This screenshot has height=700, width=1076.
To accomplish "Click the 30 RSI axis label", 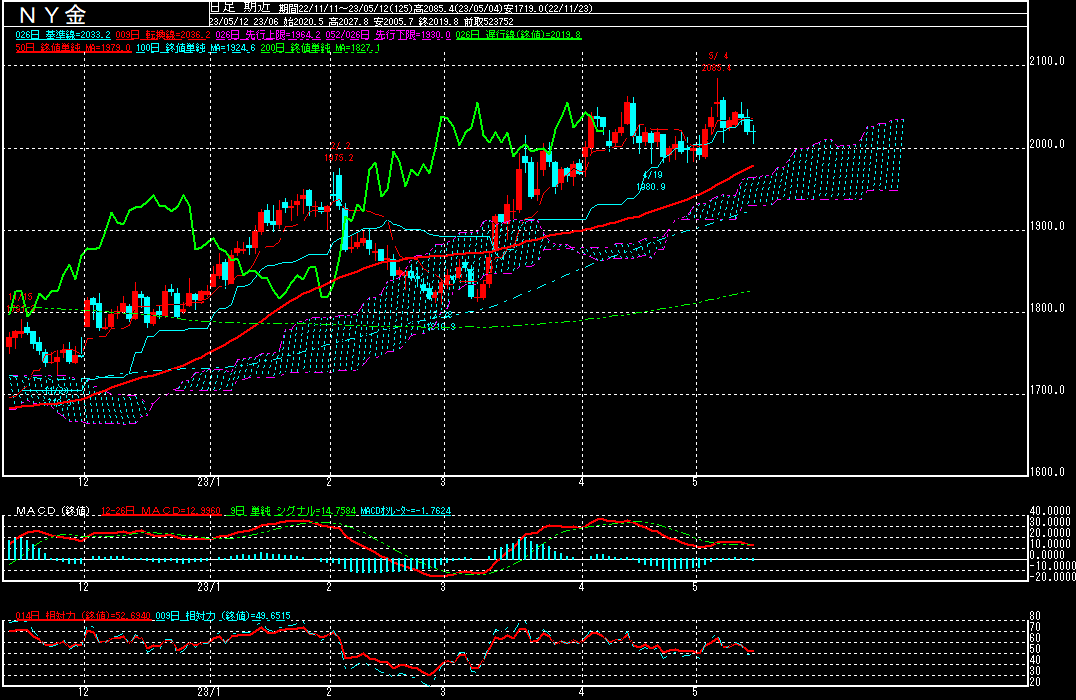I will tap(1036, 670).
